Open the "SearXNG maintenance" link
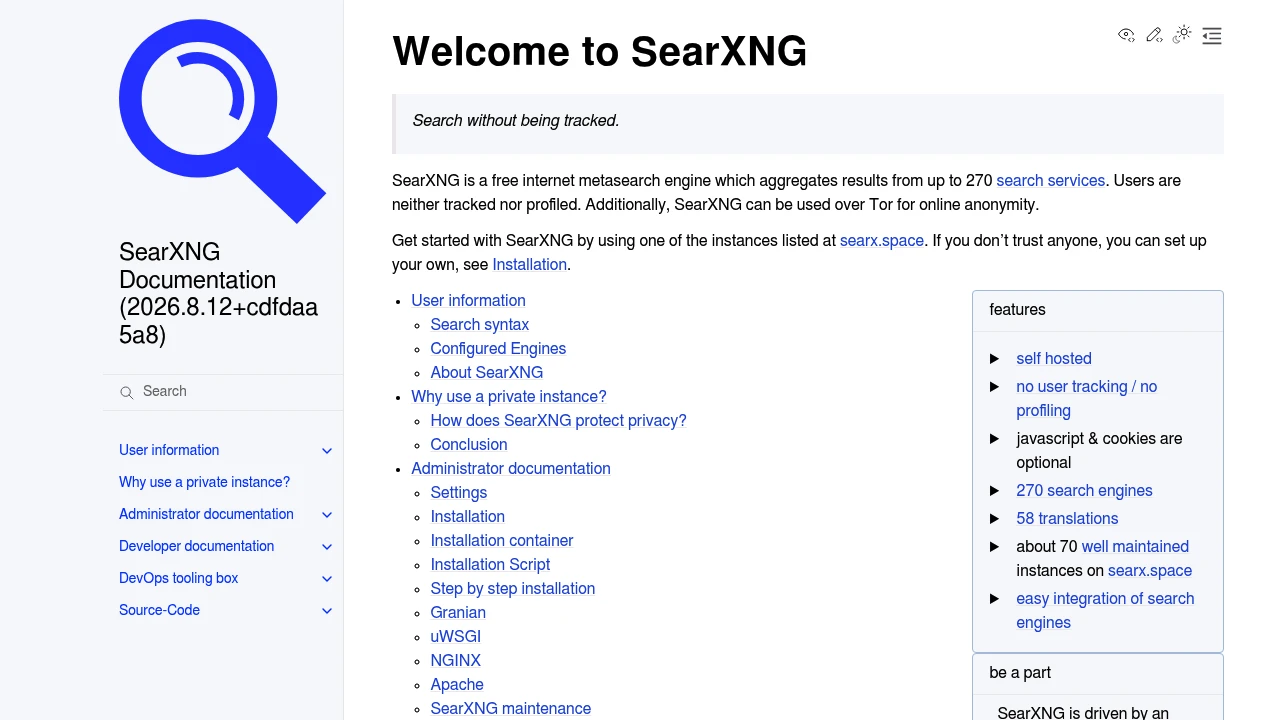This screenshot has width=1280, height=720. click(510, 709)
